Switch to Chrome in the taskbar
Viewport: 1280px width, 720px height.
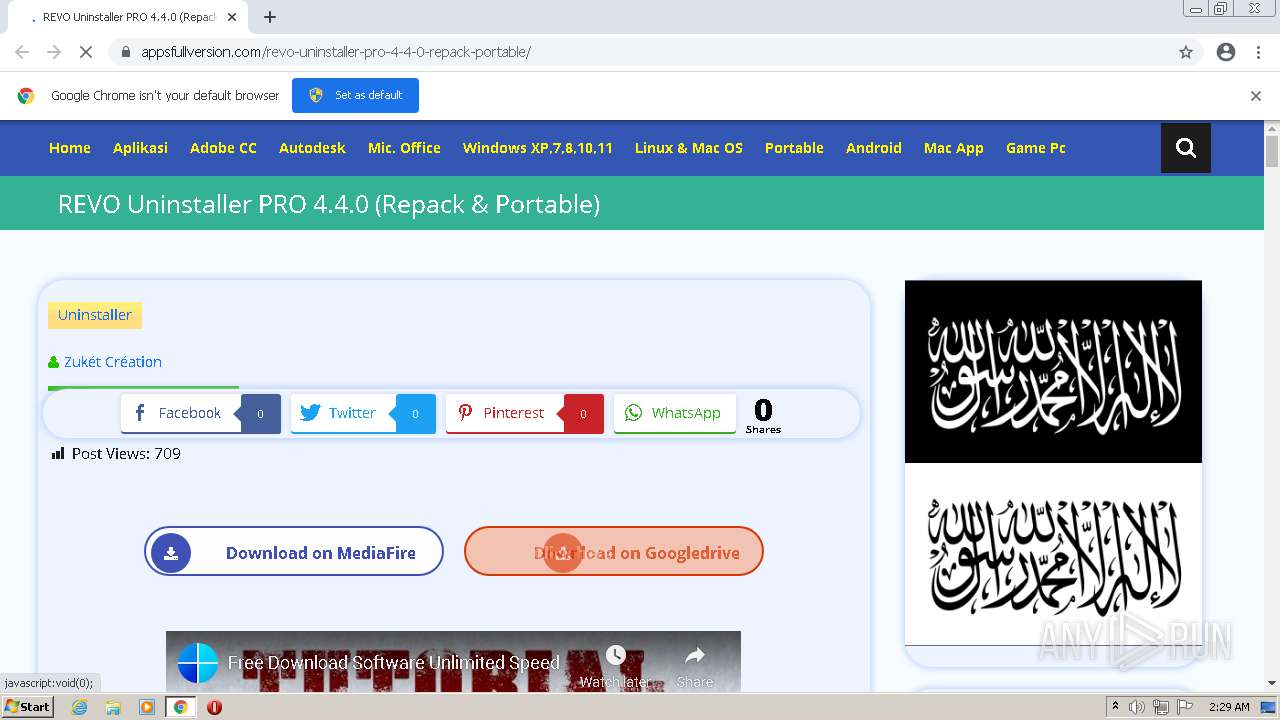(x=180, y=707)
